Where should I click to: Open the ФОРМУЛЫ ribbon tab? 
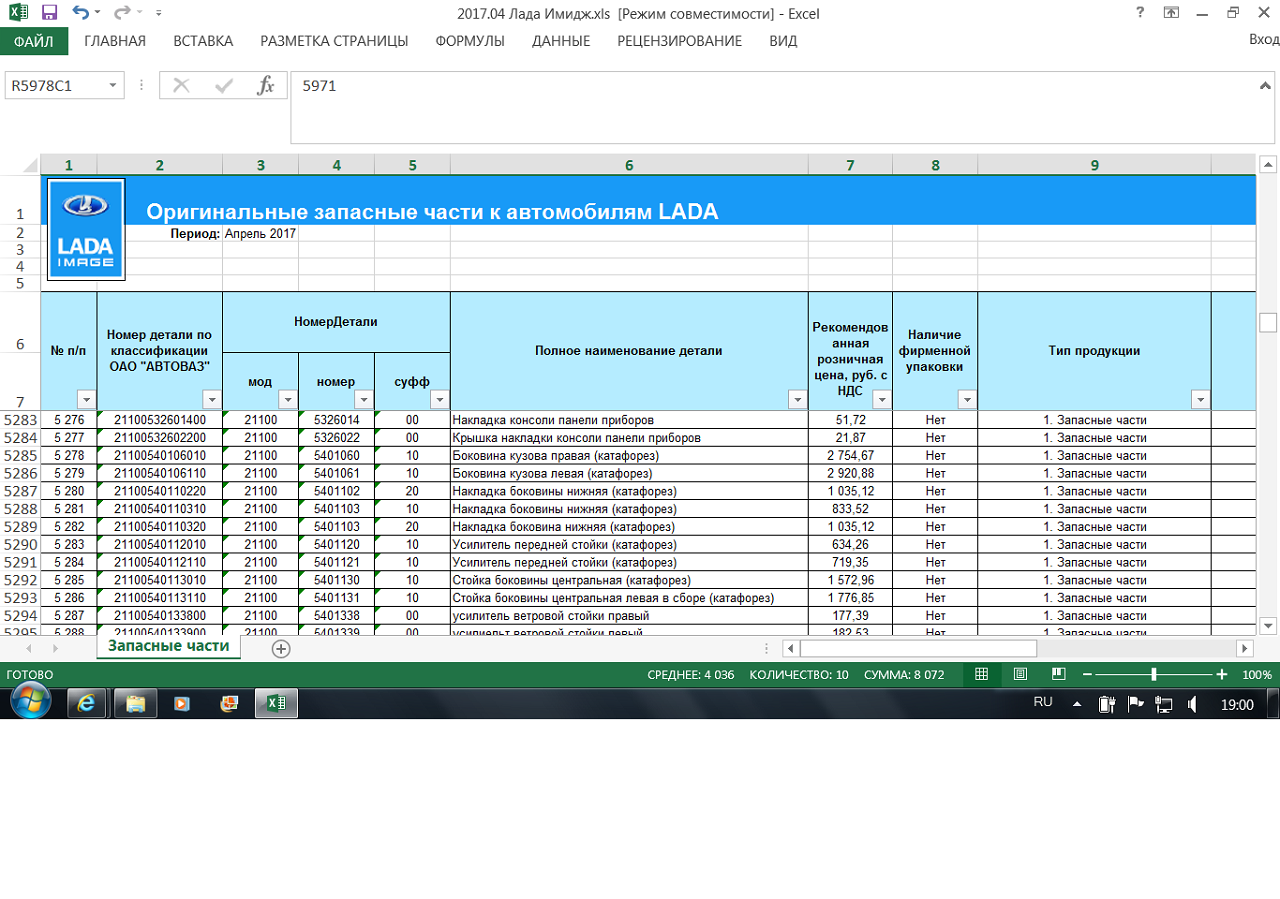470,41
